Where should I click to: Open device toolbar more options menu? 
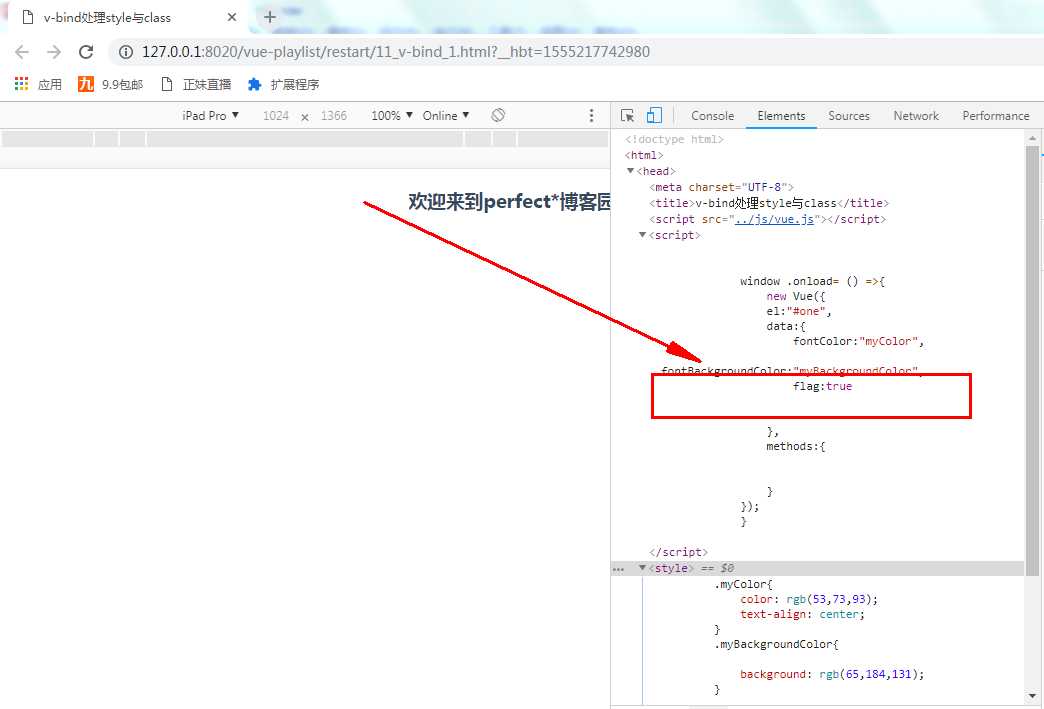point(591,116)
